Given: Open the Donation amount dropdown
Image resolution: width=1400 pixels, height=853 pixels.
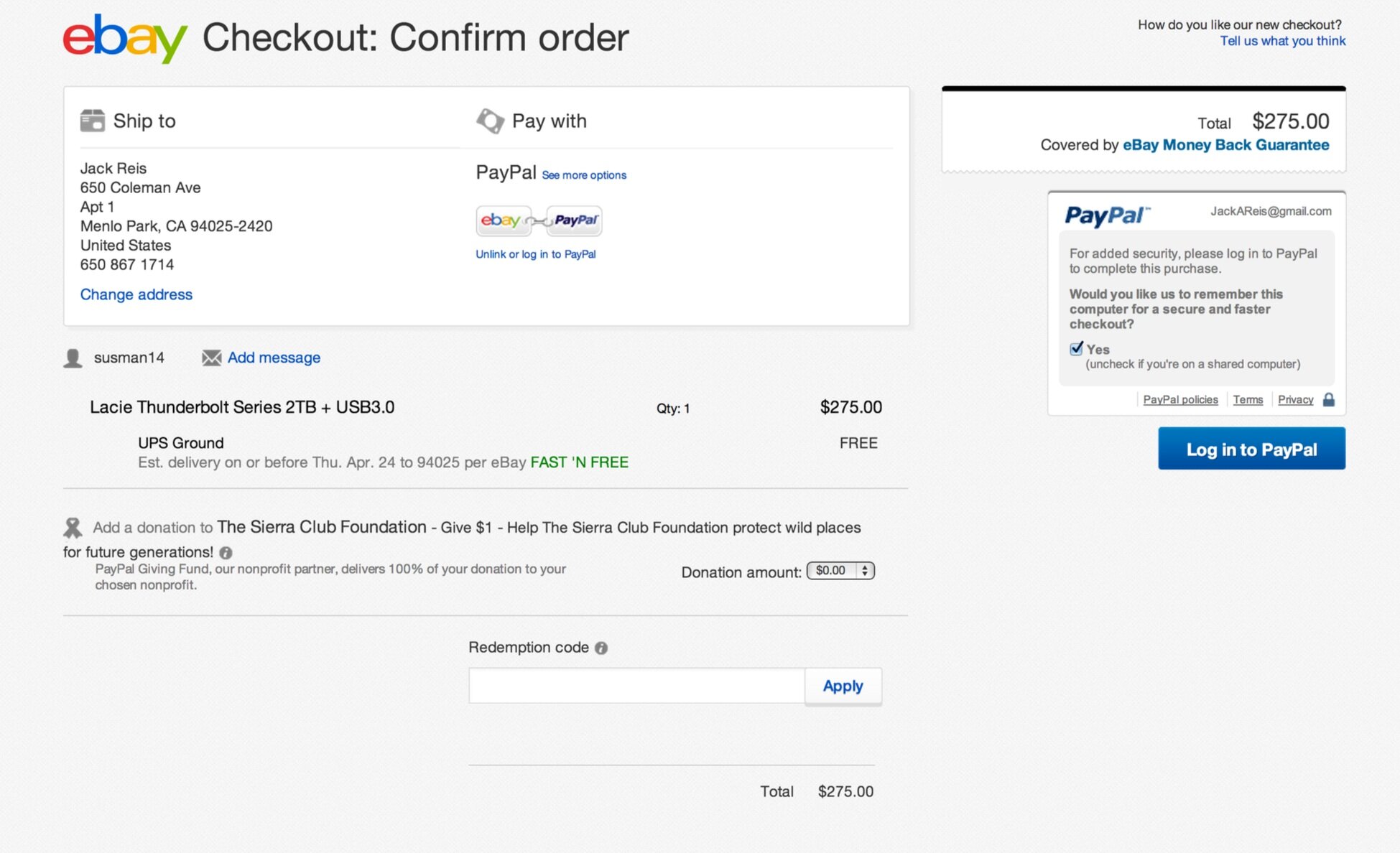Looking at the screenshot, I should 840,571.
